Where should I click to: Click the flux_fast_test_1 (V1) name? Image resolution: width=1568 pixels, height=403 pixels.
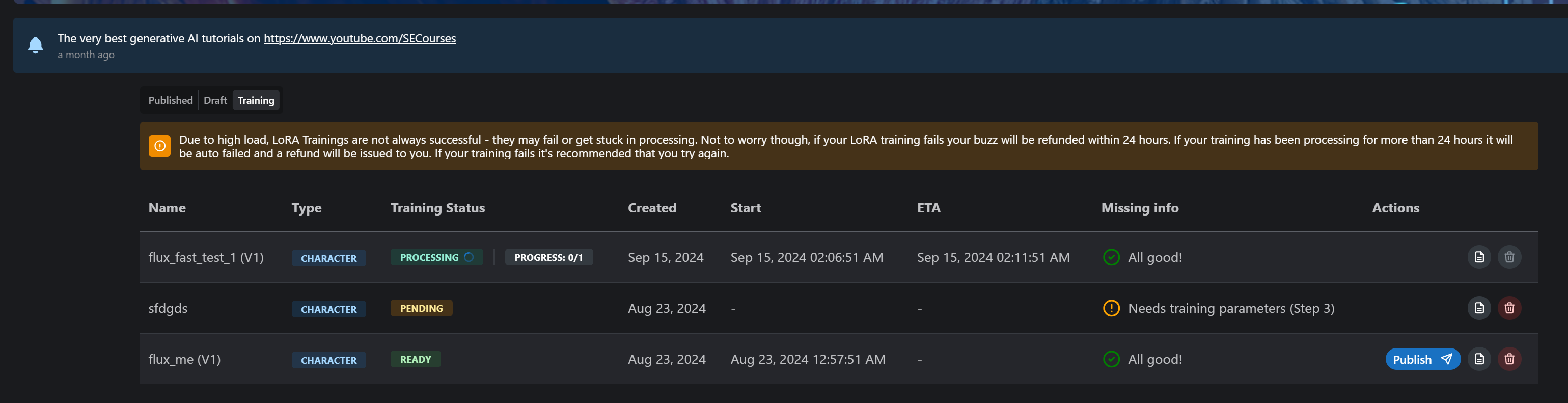point(206,257)
